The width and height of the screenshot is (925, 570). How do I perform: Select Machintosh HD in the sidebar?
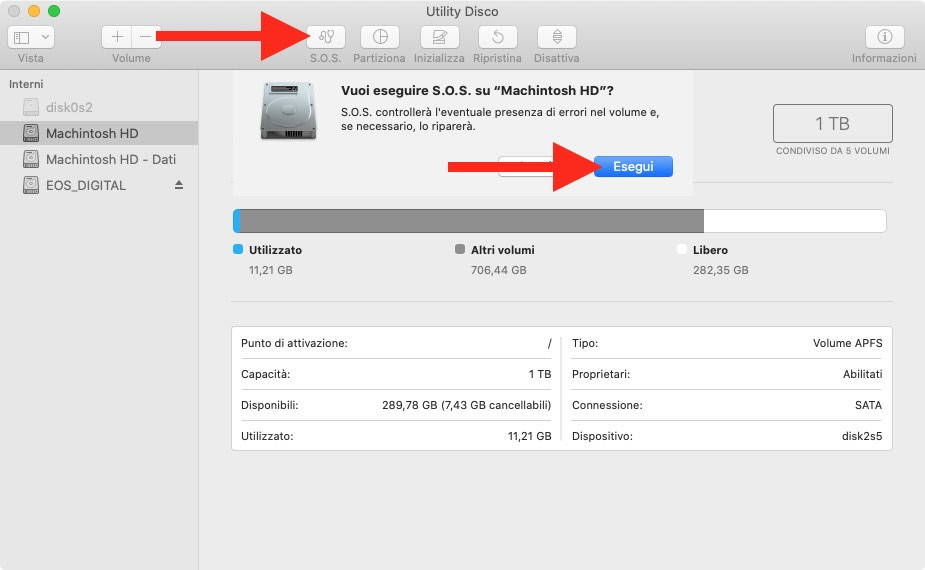tap(99, 133)
